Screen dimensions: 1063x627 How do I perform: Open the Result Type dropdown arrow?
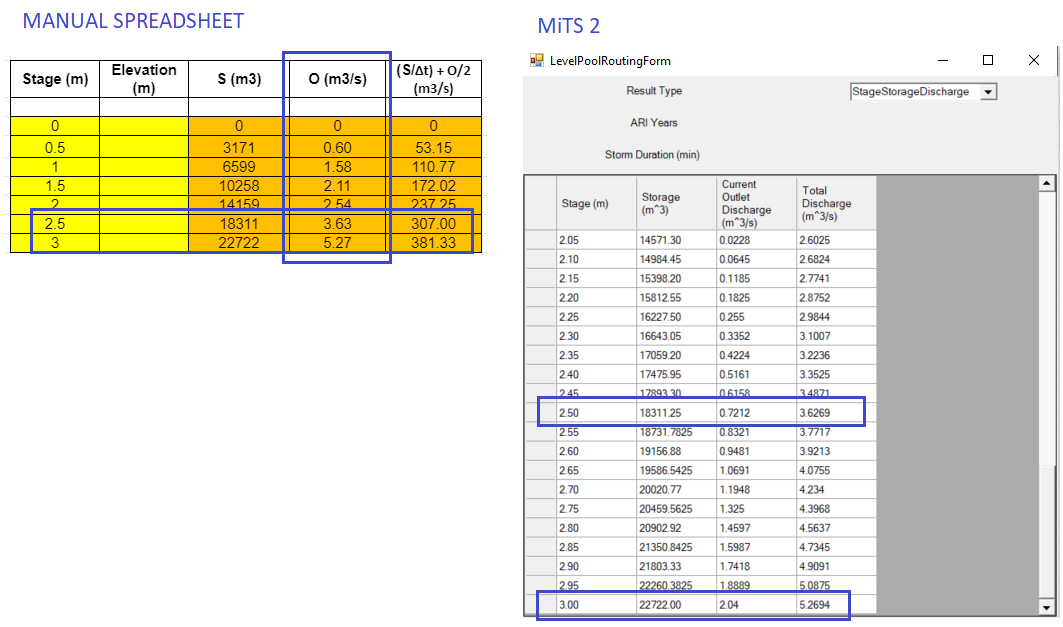coord(989,91)
